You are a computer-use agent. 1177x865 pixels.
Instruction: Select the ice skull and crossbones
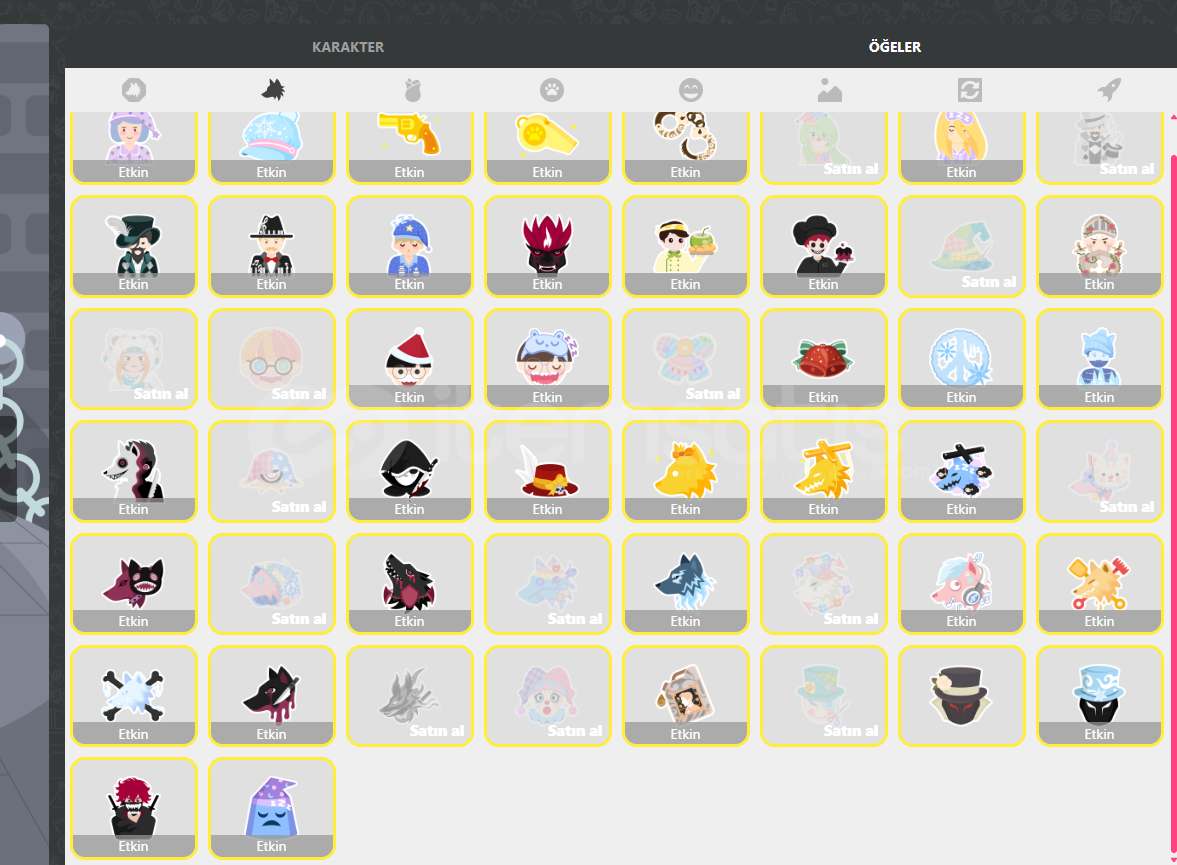(134, 695)
